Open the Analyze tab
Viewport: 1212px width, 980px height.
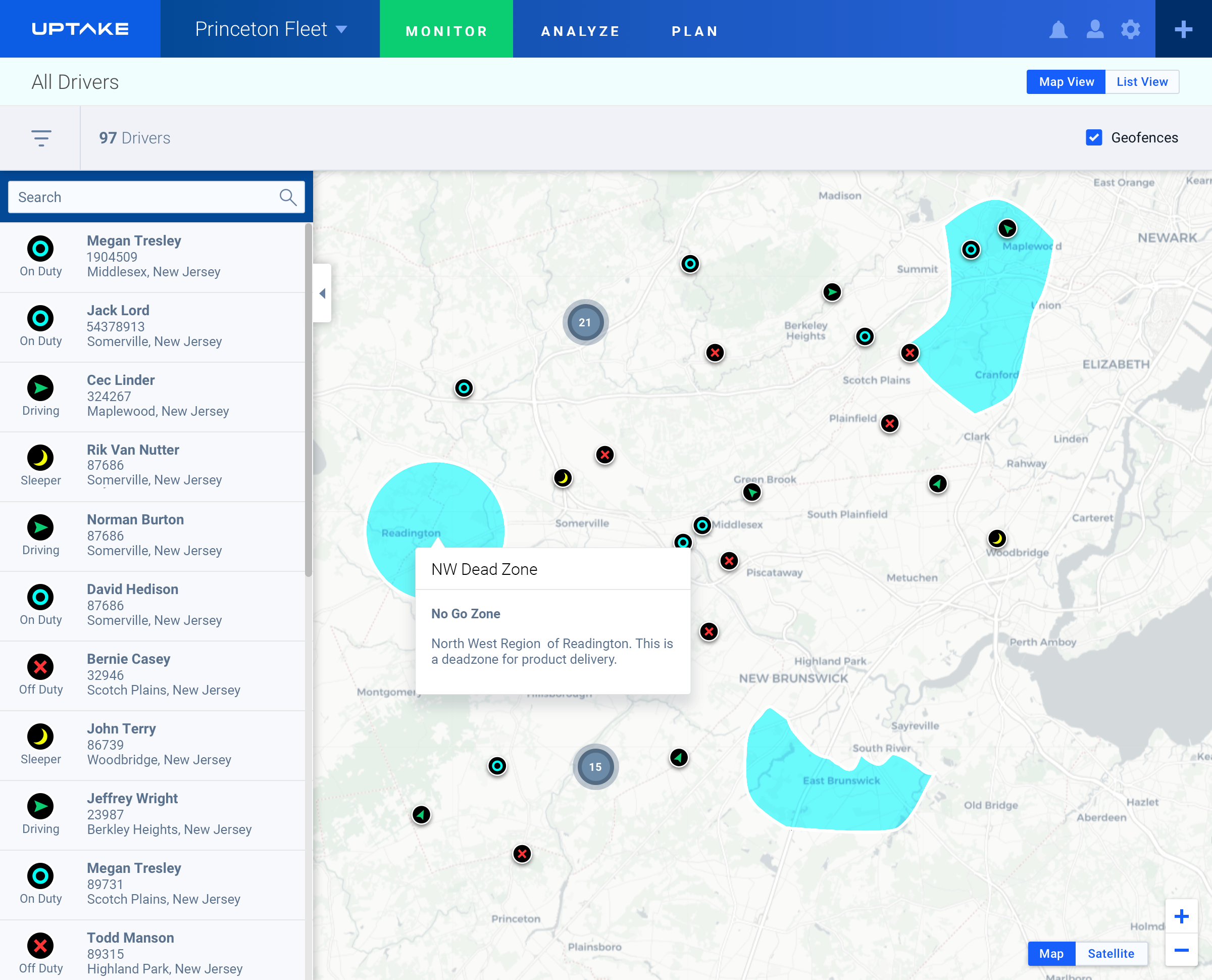(580, 30)
